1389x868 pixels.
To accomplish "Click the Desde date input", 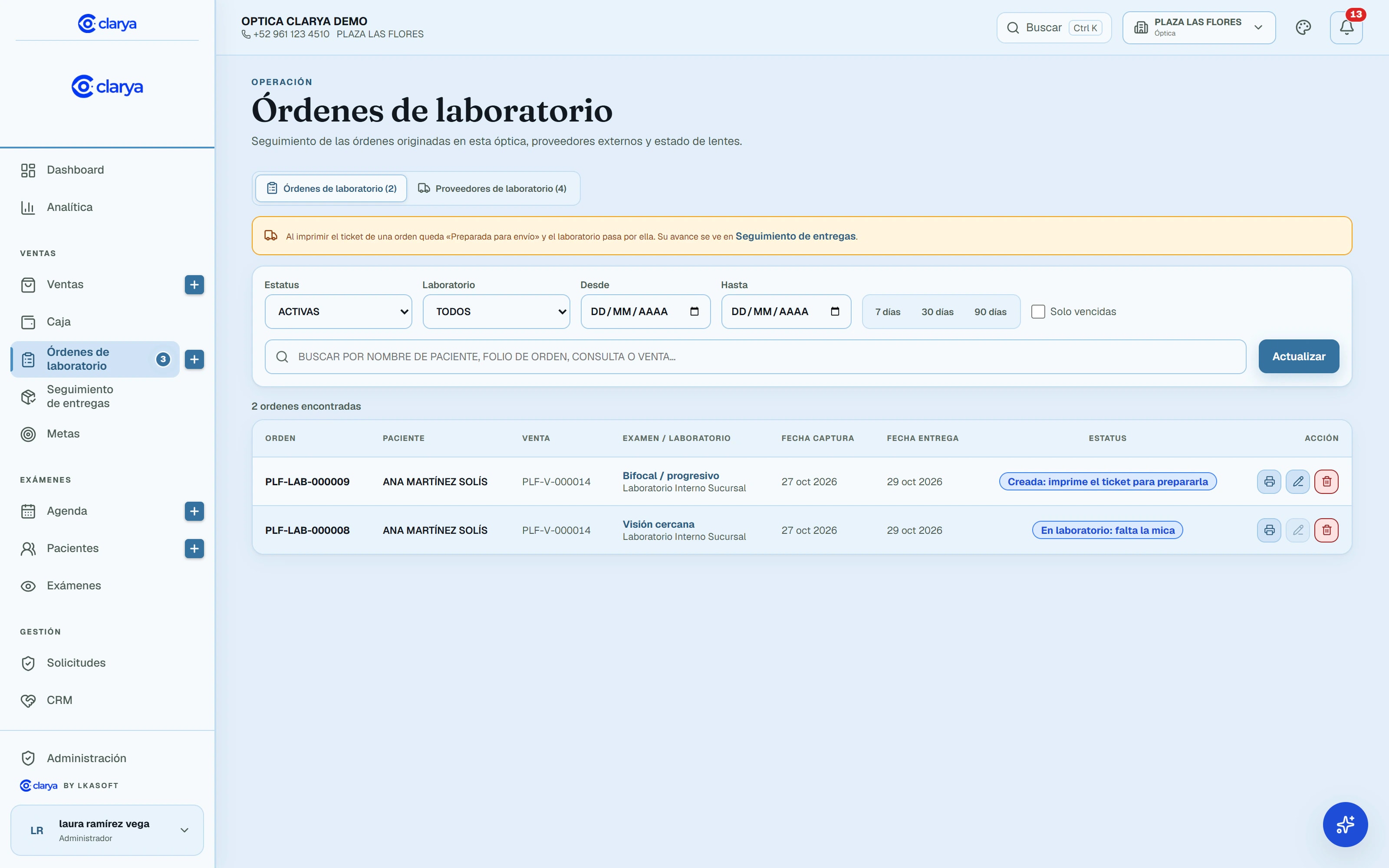I will [646, 312].
